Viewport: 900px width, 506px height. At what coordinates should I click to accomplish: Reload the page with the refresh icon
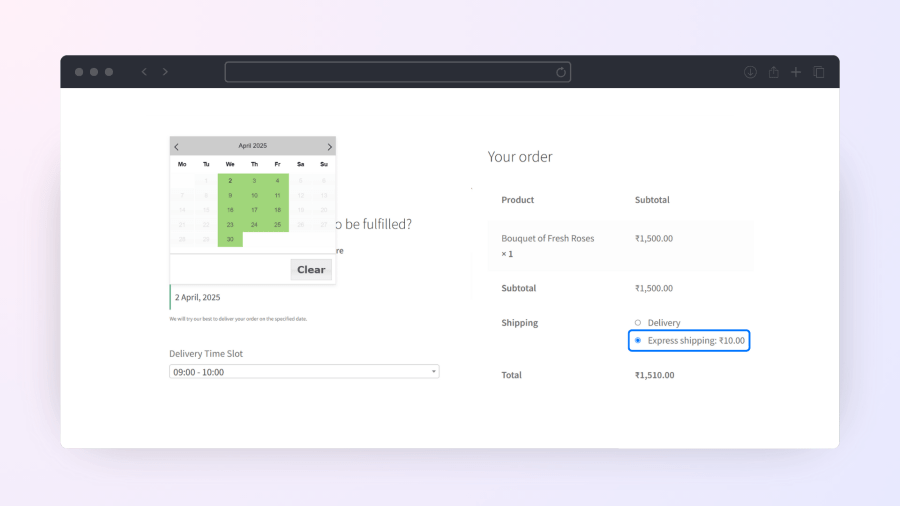pos(561,72)
